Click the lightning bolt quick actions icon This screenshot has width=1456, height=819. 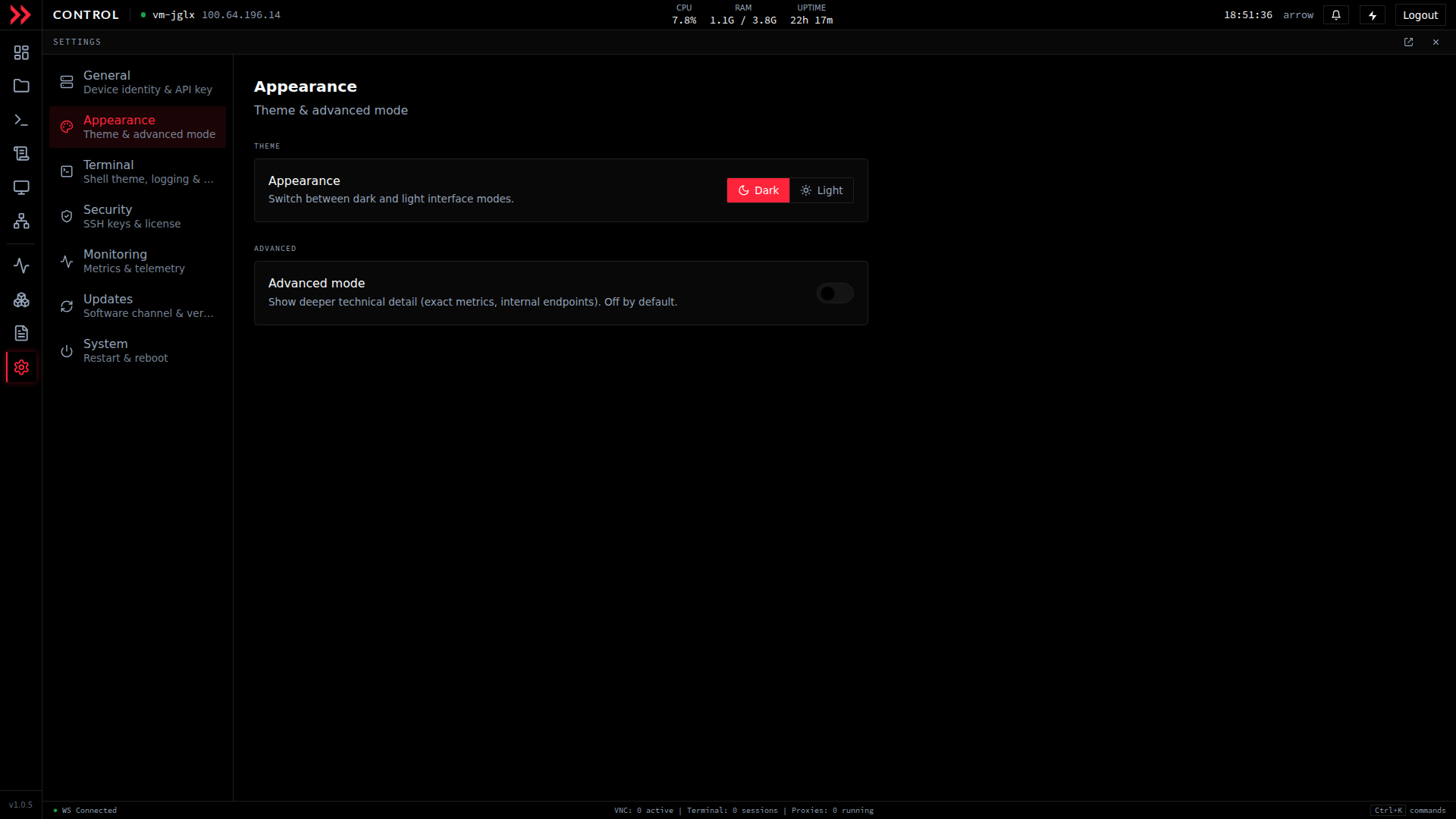[x=1373, y=15]
